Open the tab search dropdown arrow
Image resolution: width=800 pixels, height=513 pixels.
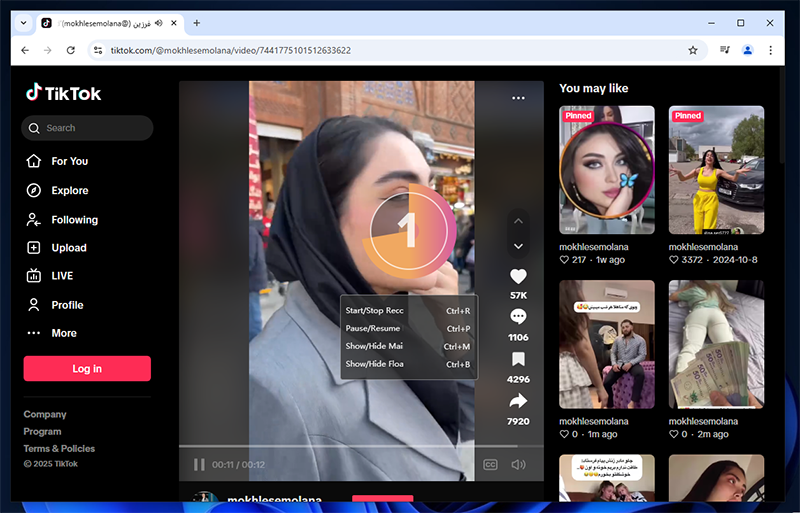click(23, 23)
